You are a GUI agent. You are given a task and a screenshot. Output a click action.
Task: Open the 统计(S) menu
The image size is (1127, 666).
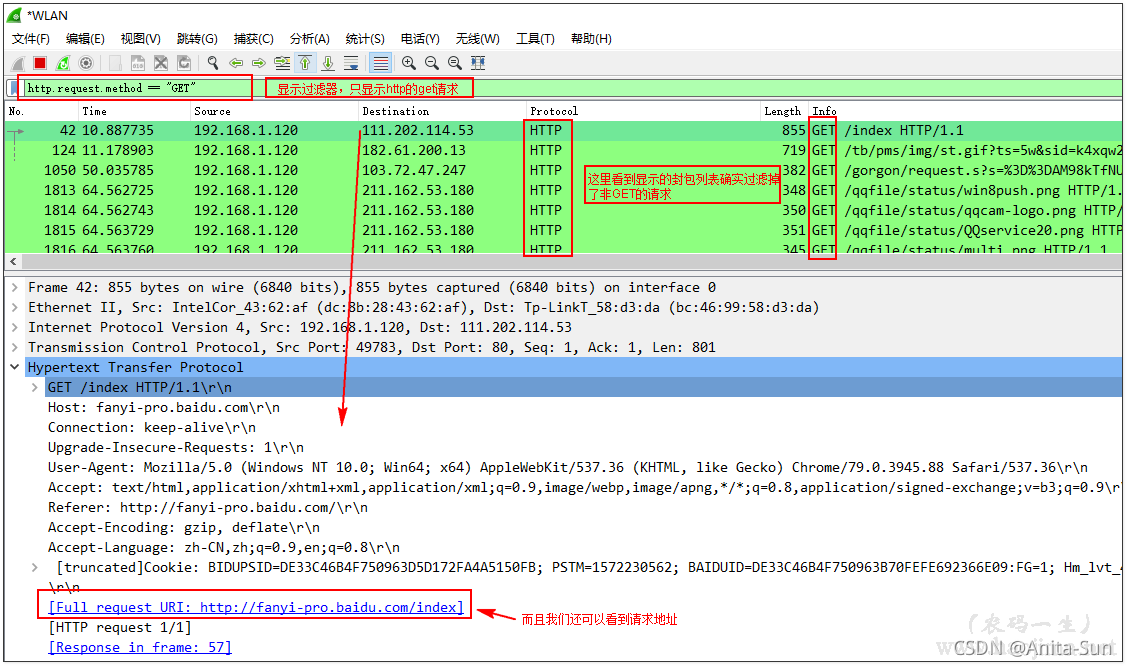coord(365,39)
